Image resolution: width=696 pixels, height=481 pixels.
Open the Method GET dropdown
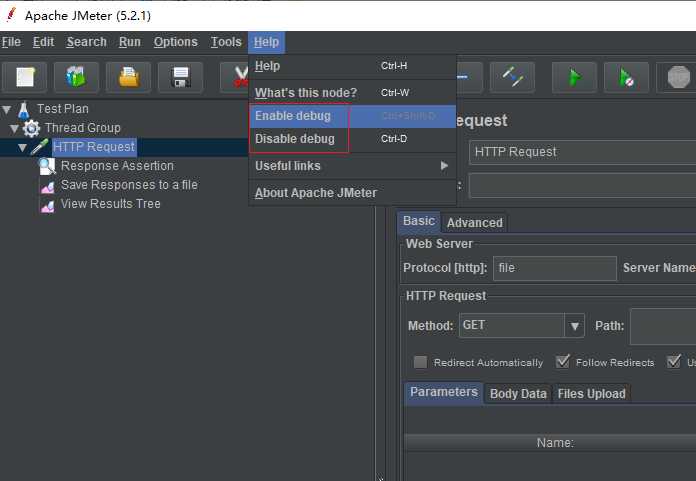click(575, 326)
